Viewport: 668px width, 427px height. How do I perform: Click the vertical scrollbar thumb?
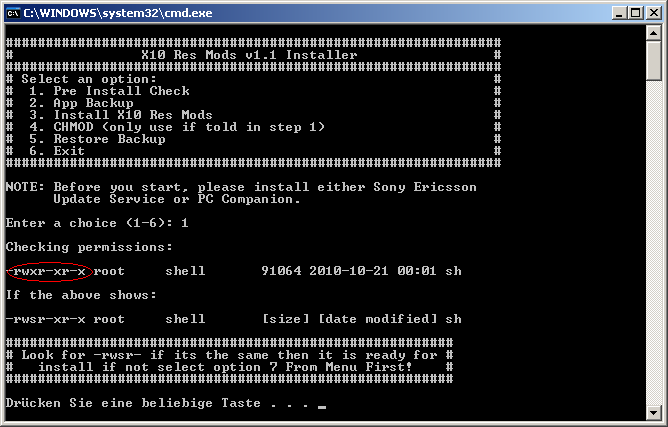click(x=654, y=60)
